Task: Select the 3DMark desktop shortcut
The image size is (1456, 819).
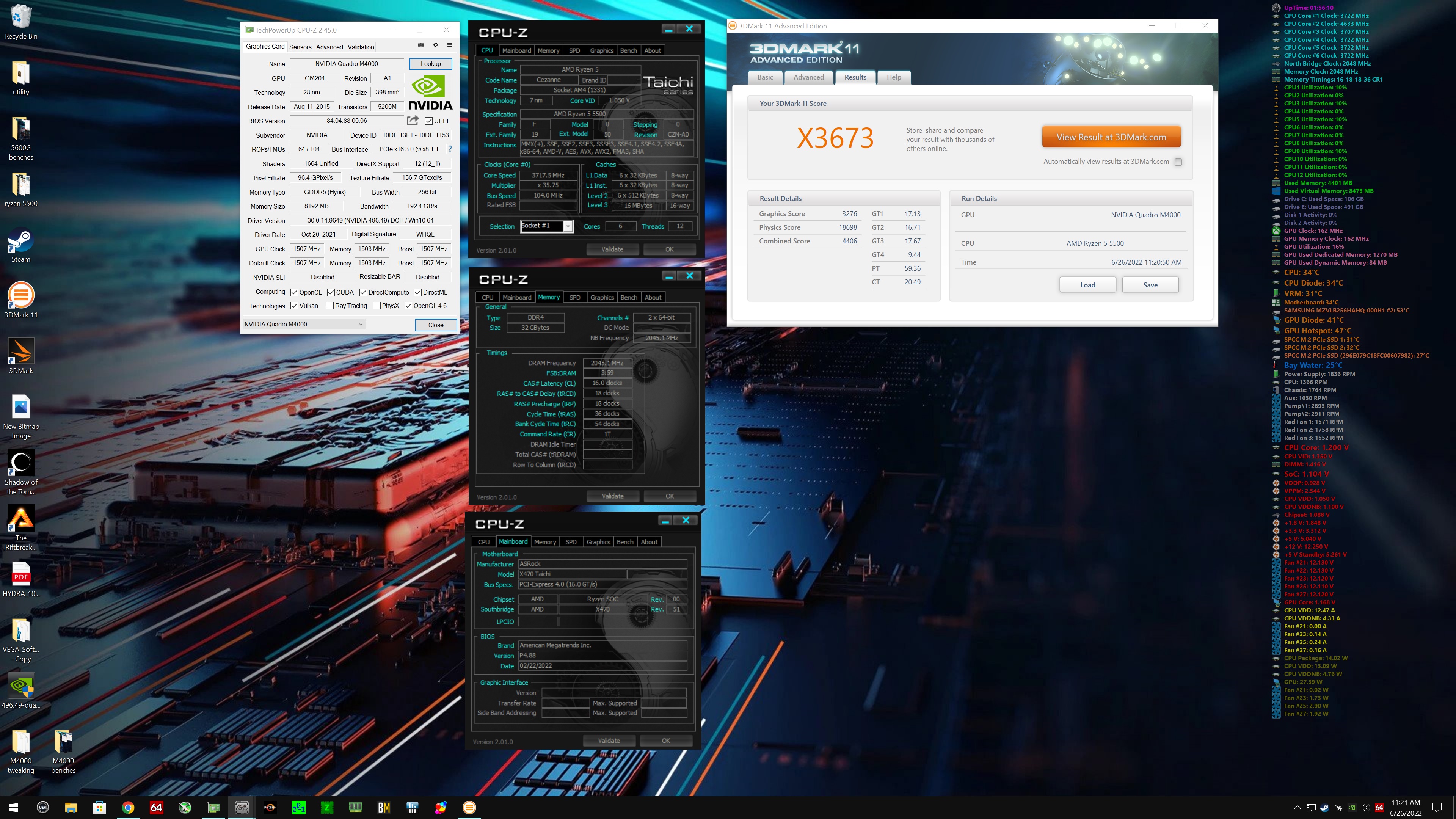Action: pos(21,357)
